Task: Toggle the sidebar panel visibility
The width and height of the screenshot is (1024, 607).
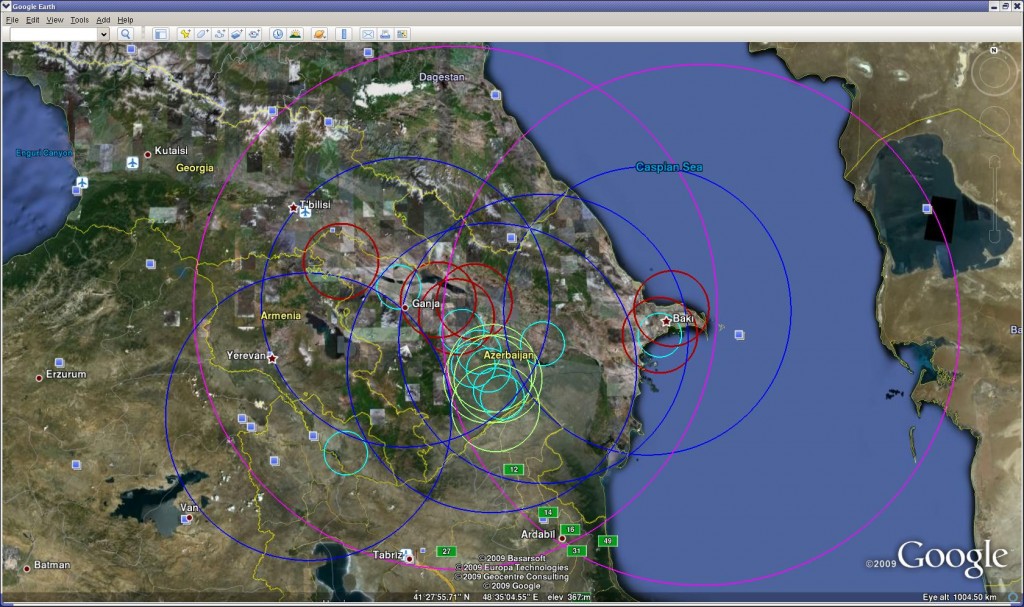Action: 160,34
